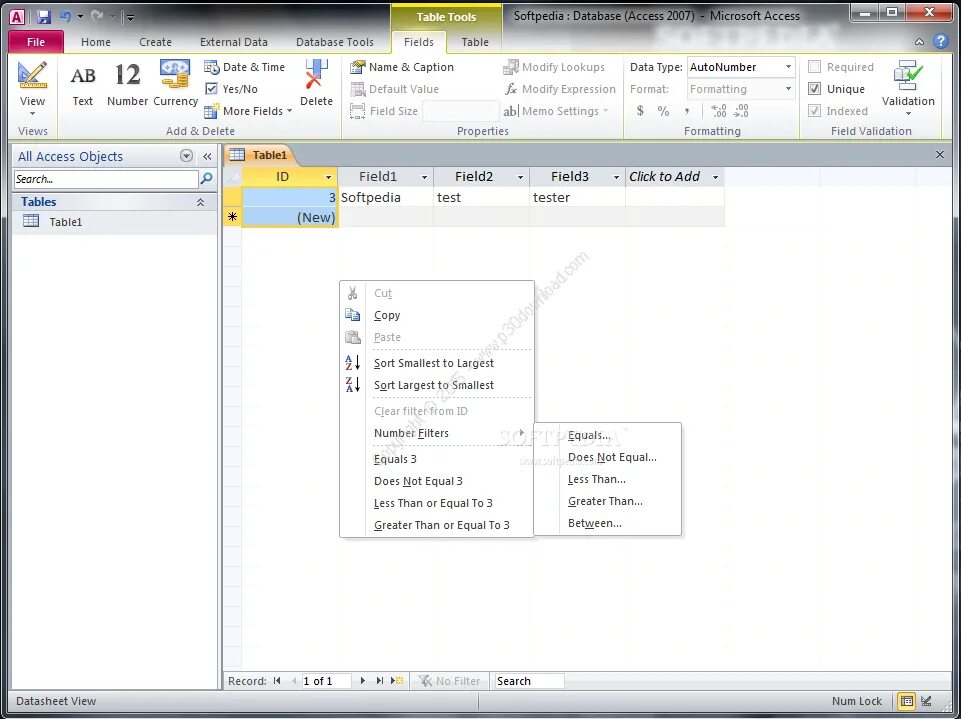Click the record Search box at bottom
This screenshot has width=961, height=719.
[x=529, y=680]
